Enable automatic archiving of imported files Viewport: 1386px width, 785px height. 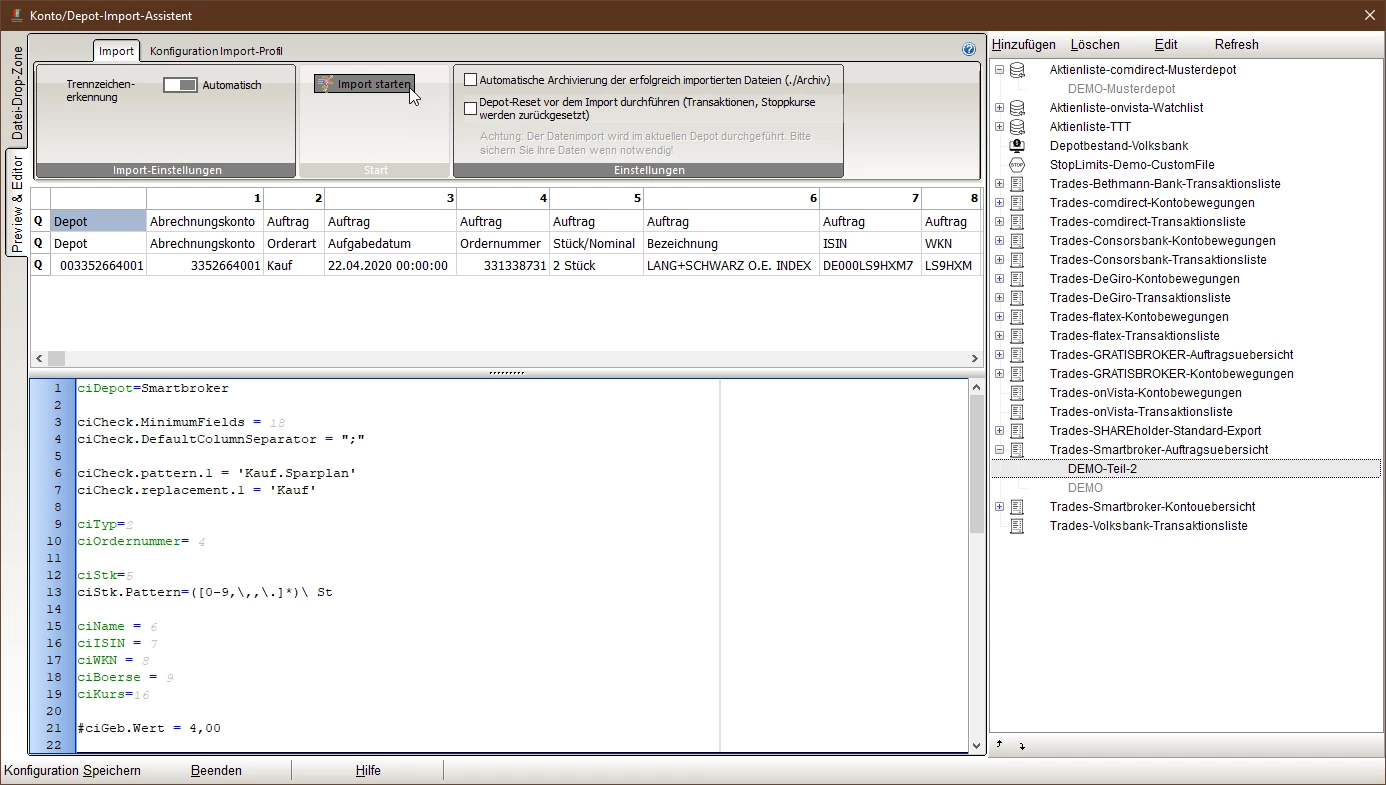click(471, 80)
